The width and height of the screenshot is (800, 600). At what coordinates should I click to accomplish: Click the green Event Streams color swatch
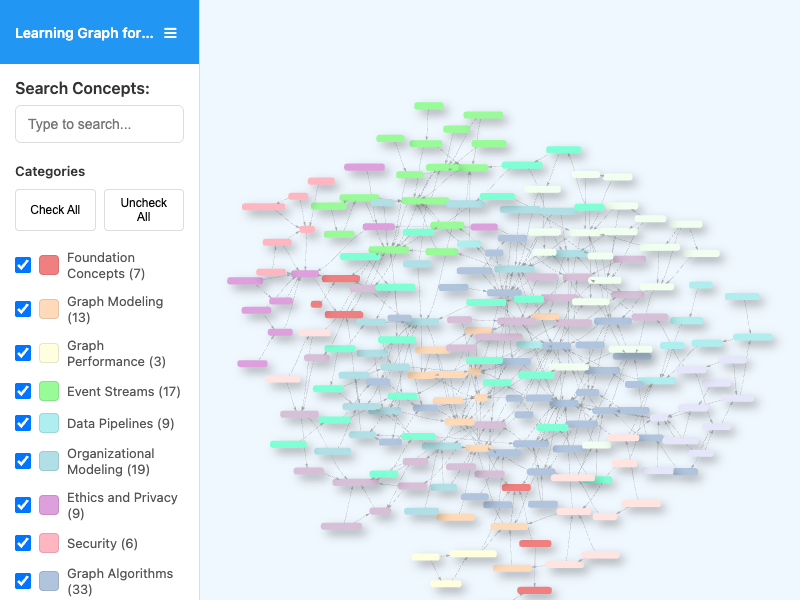(49, 391)
